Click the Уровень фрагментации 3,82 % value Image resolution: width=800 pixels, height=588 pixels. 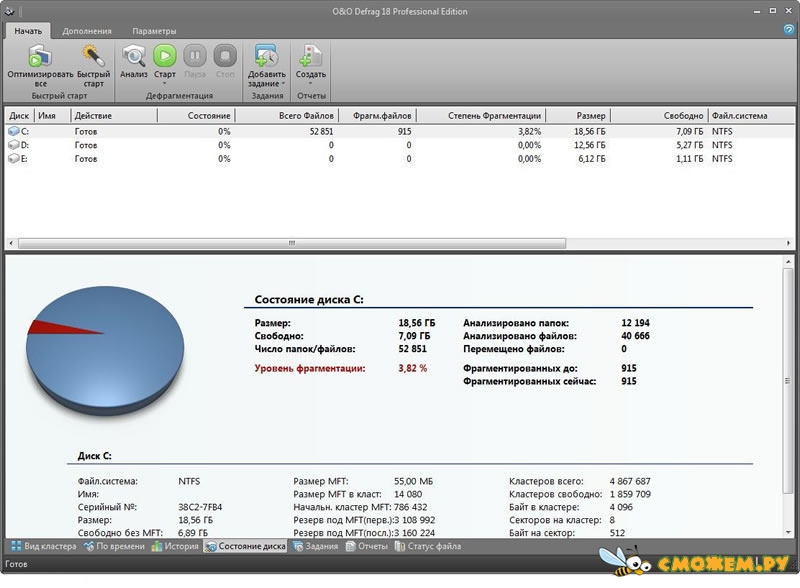(412, 368)
